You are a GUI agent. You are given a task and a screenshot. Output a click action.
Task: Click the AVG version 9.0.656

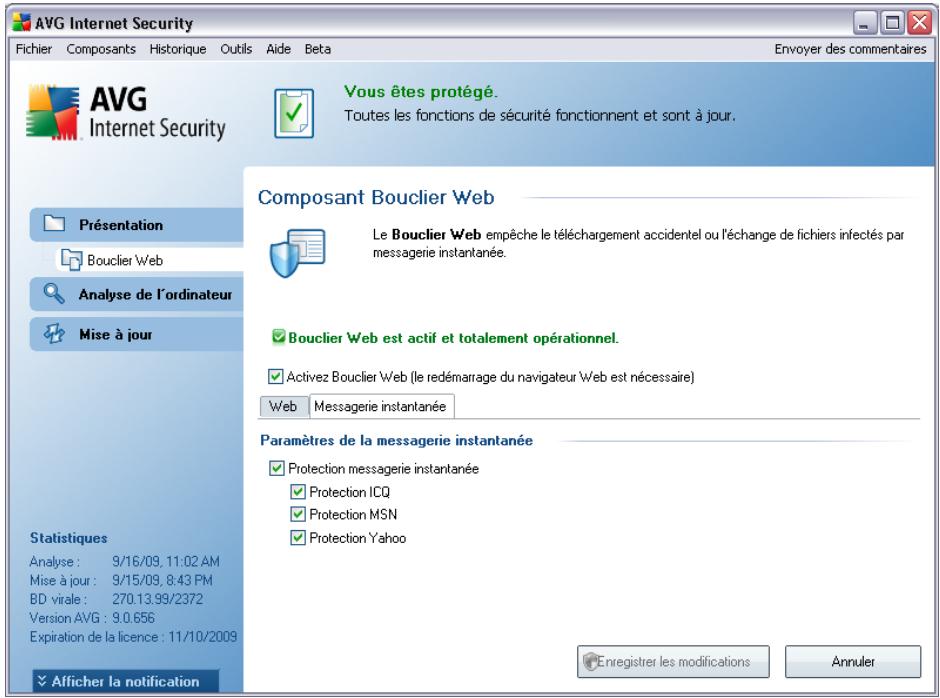click(x=133, y=618)
